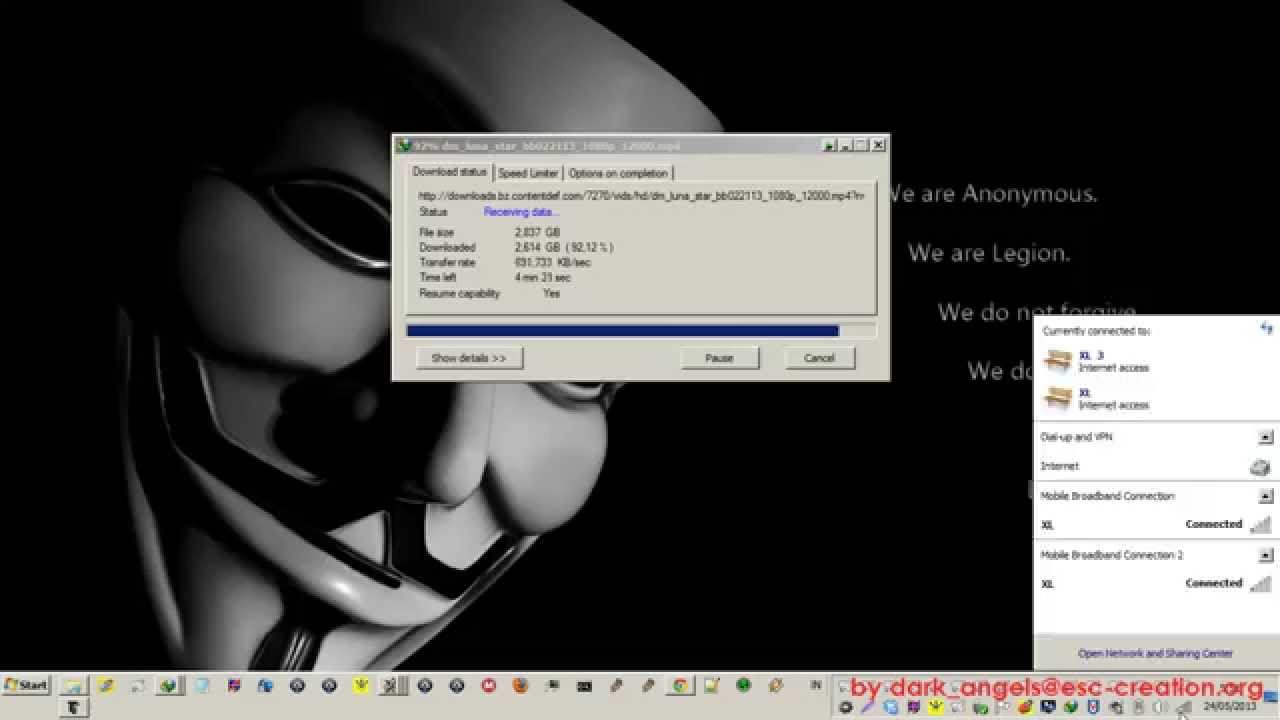This screenshot has height=720, width=1280.
Task: Click the Downloaded value 2.614 GB (92.12 %)
Action: click(564, 247)
